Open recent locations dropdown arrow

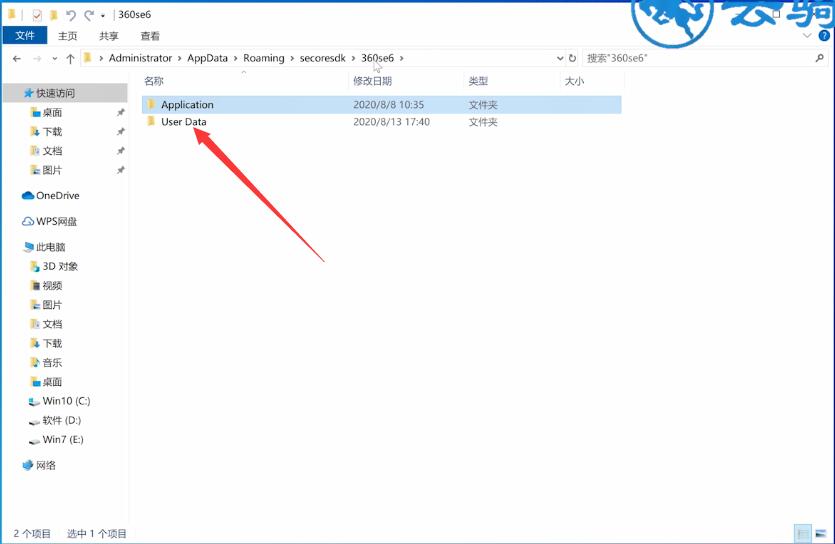click(54, 59)
